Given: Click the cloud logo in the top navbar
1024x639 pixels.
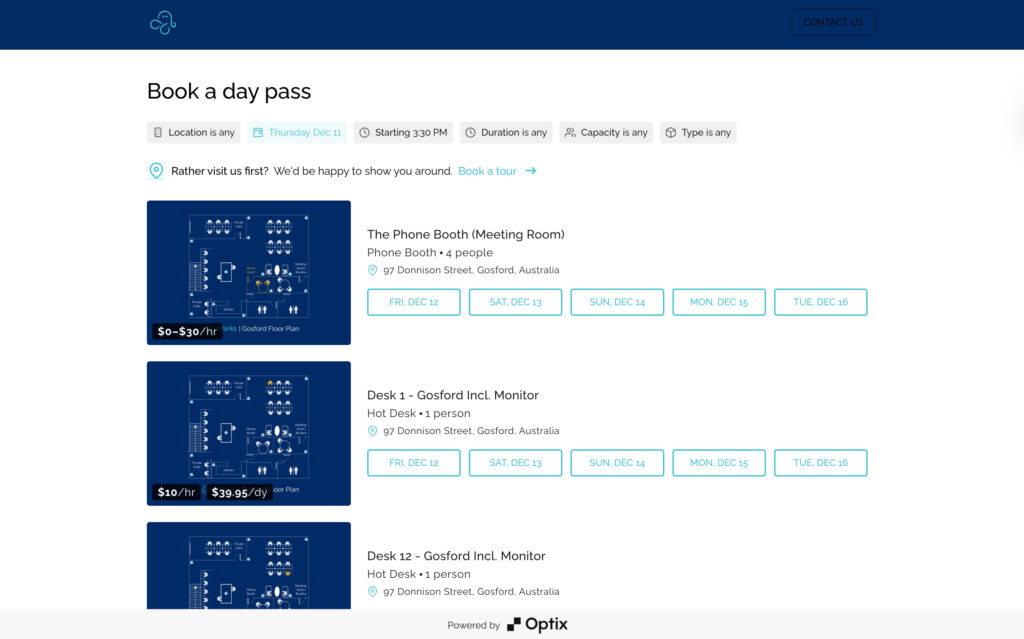Looking at the screenshot, I should pyautogui.click(x=162, y=20).
